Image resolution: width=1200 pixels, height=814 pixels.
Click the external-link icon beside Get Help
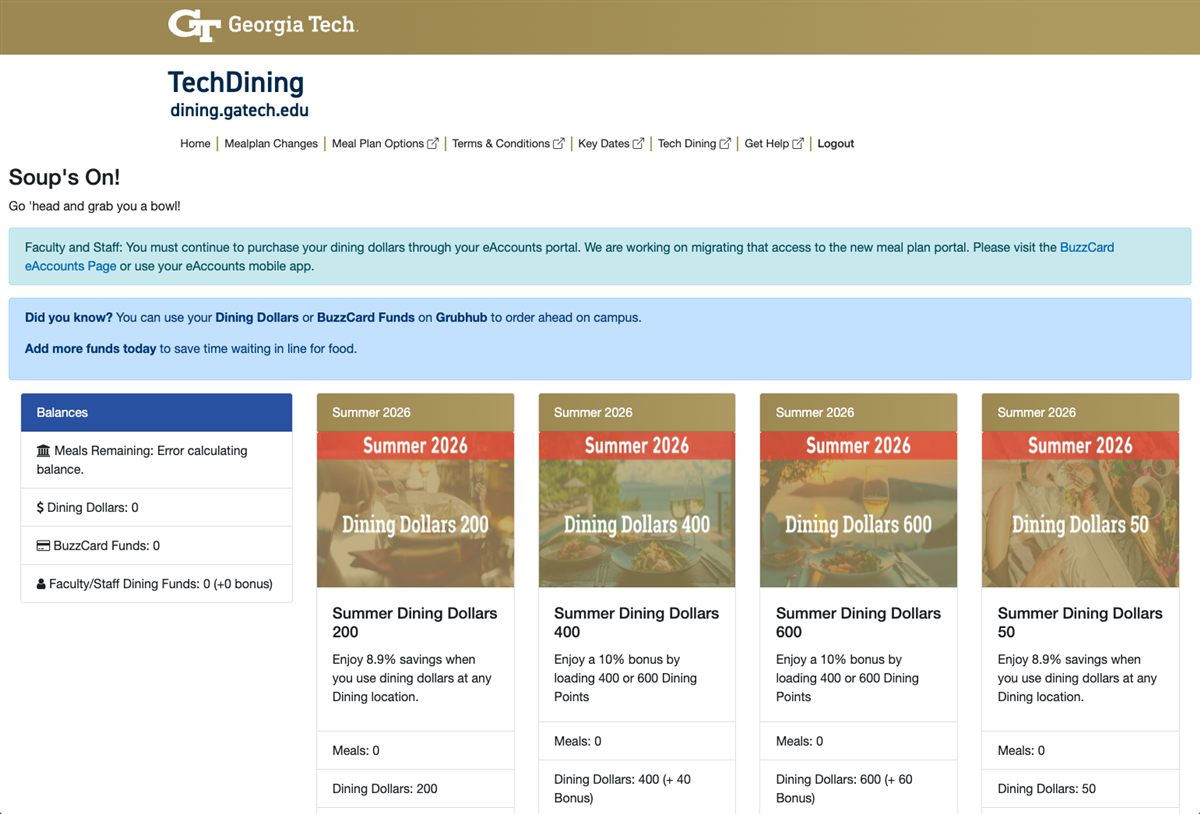(798, 144)
